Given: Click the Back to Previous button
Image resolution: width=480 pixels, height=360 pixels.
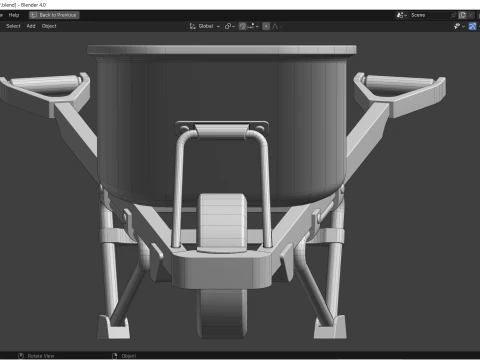Looking at the screenshot, I should (54, 15).
